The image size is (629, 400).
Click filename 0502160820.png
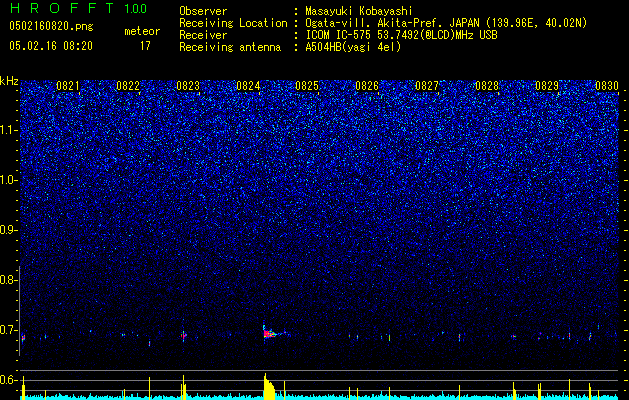(x=51, y=26)
